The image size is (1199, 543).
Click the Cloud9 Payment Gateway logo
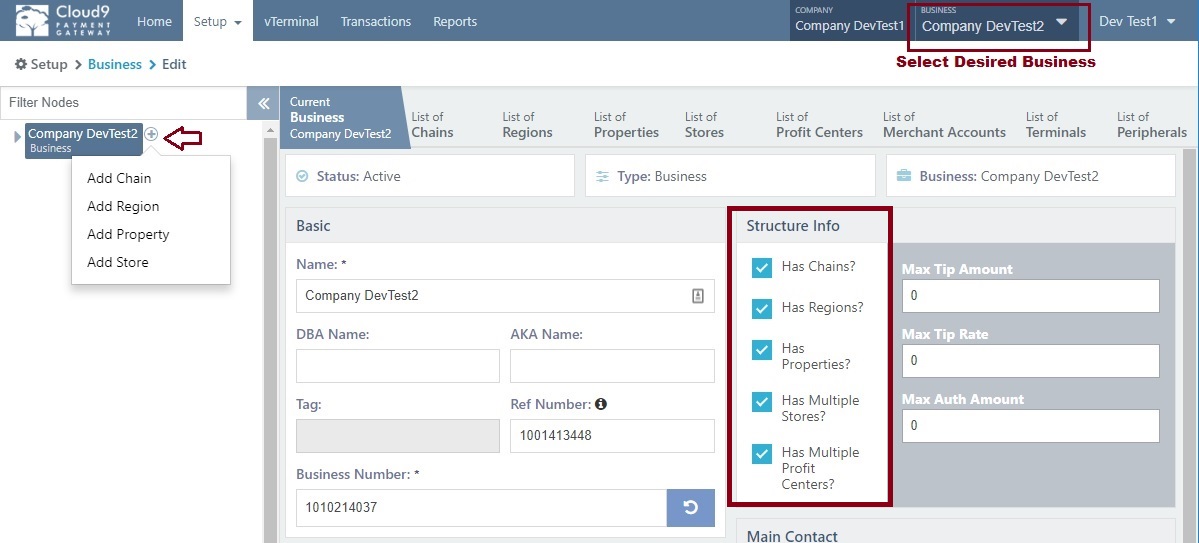coord(63,20)
